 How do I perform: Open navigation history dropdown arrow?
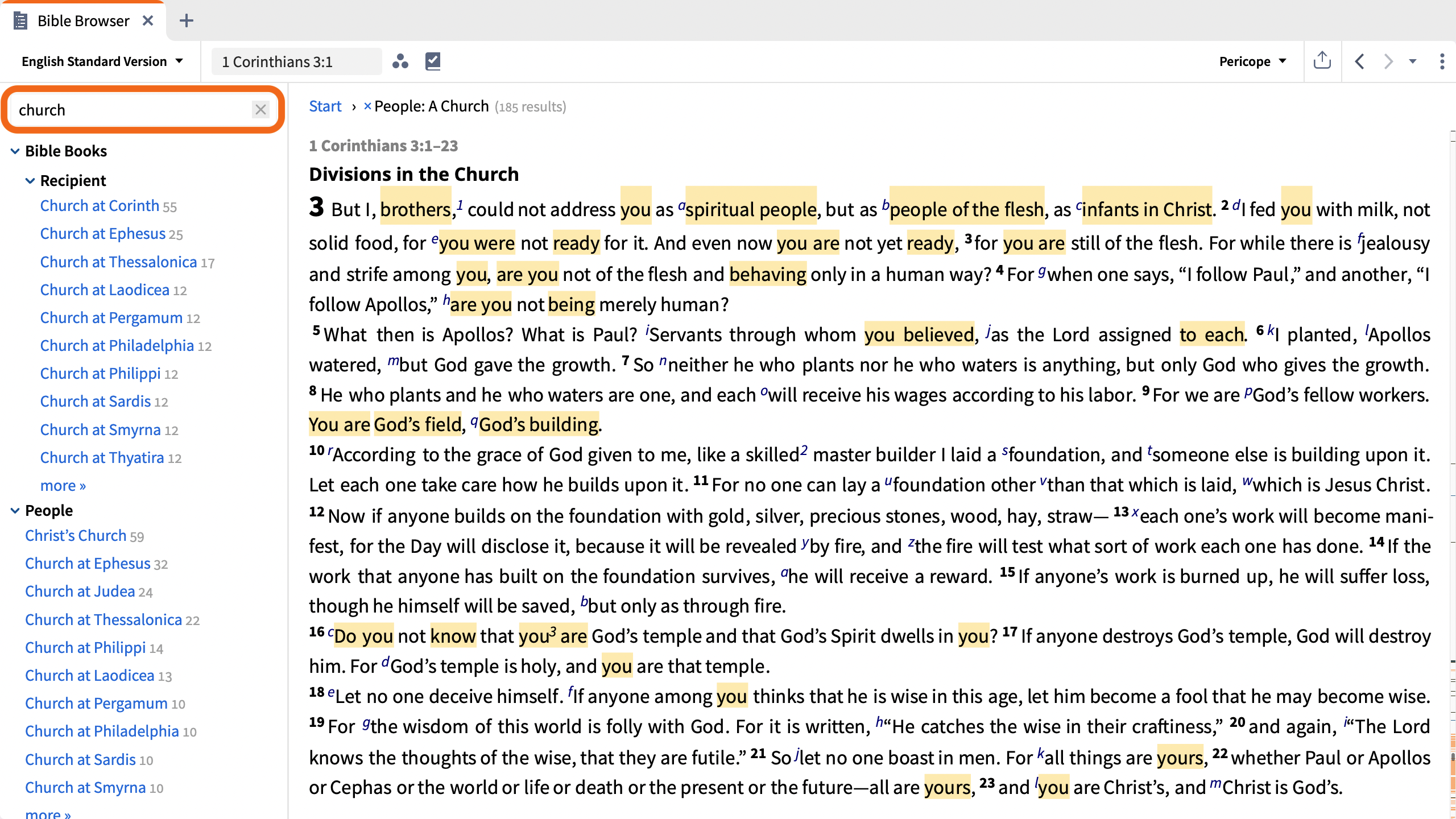[x=1413, y=61]
